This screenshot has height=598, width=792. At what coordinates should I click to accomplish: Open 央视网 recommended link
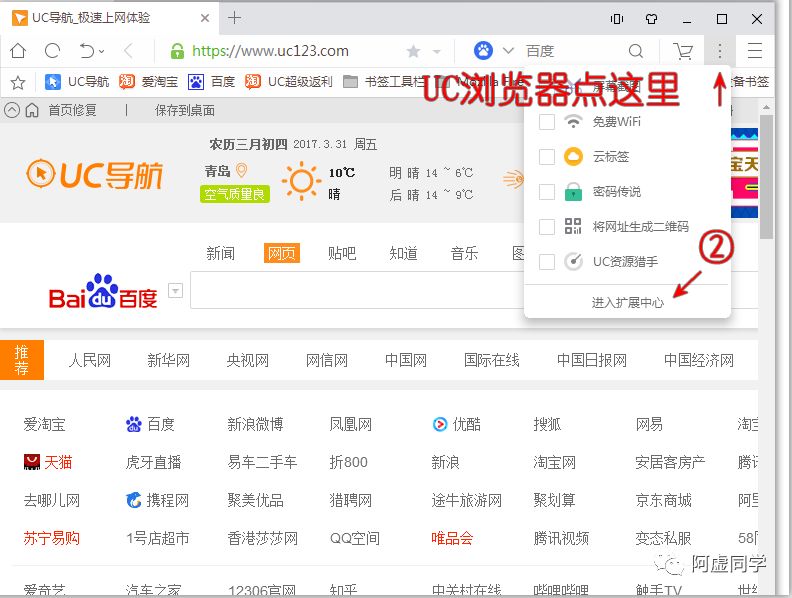tap(248, 360)
